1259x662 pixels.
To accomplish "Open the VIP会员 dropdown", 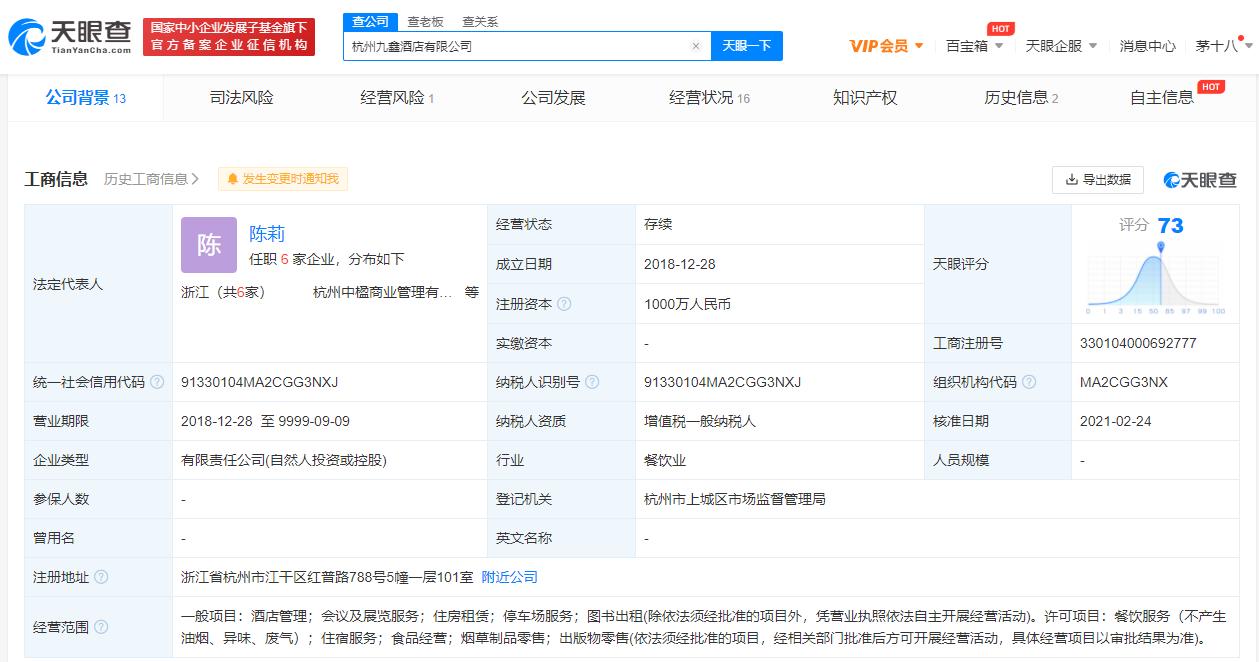I will pos(886,46).
